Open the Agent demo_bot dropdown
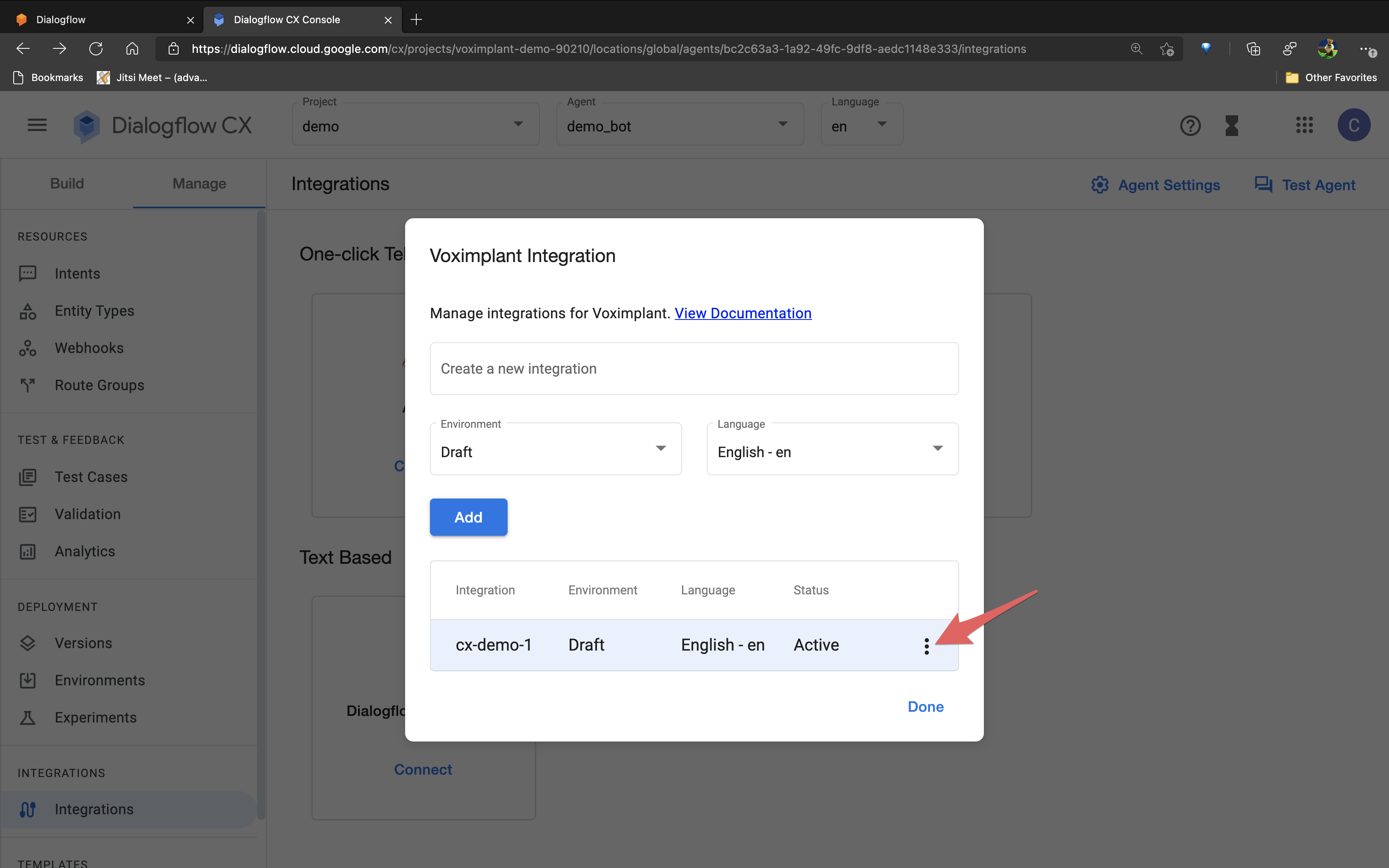This screenshot has width=1389, height=868. click(680, 124)
